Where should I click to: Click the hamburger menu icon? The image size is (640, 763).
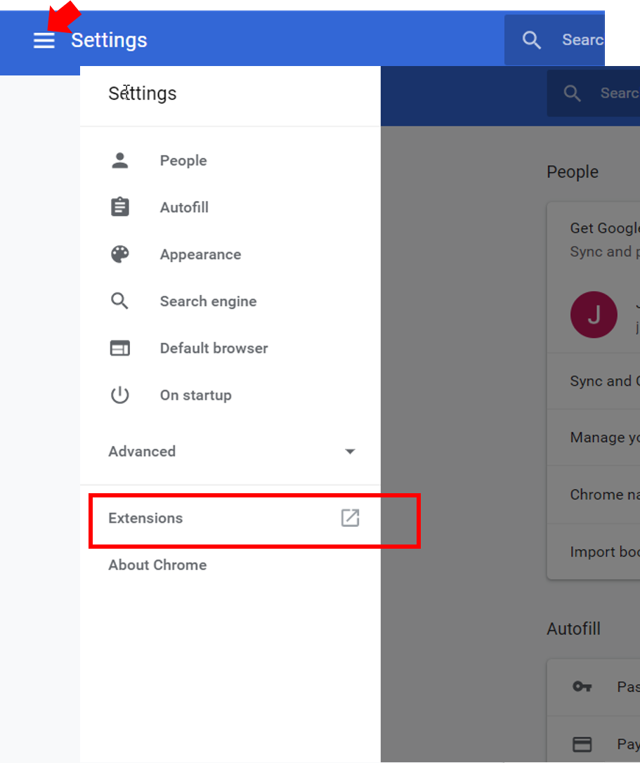coord(44,40)
